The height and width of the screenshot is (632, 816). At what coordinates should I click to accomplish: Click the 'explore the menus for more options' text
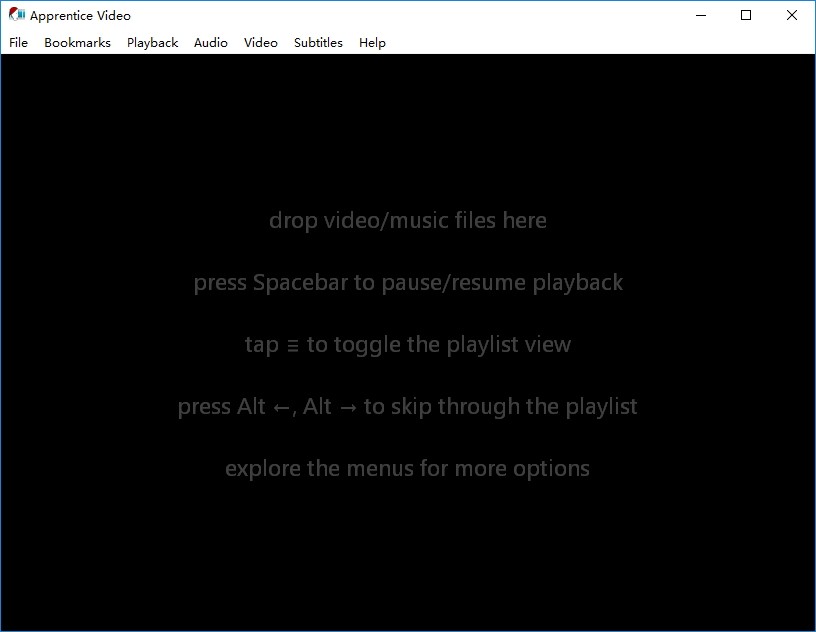407,469
